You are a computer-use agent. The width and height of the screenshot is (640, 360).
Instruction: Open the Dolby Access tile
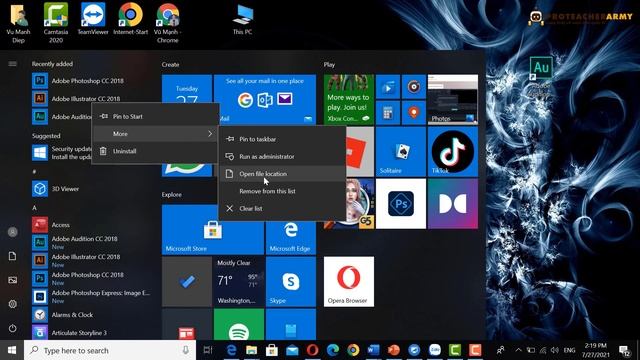tap(453, 204)
